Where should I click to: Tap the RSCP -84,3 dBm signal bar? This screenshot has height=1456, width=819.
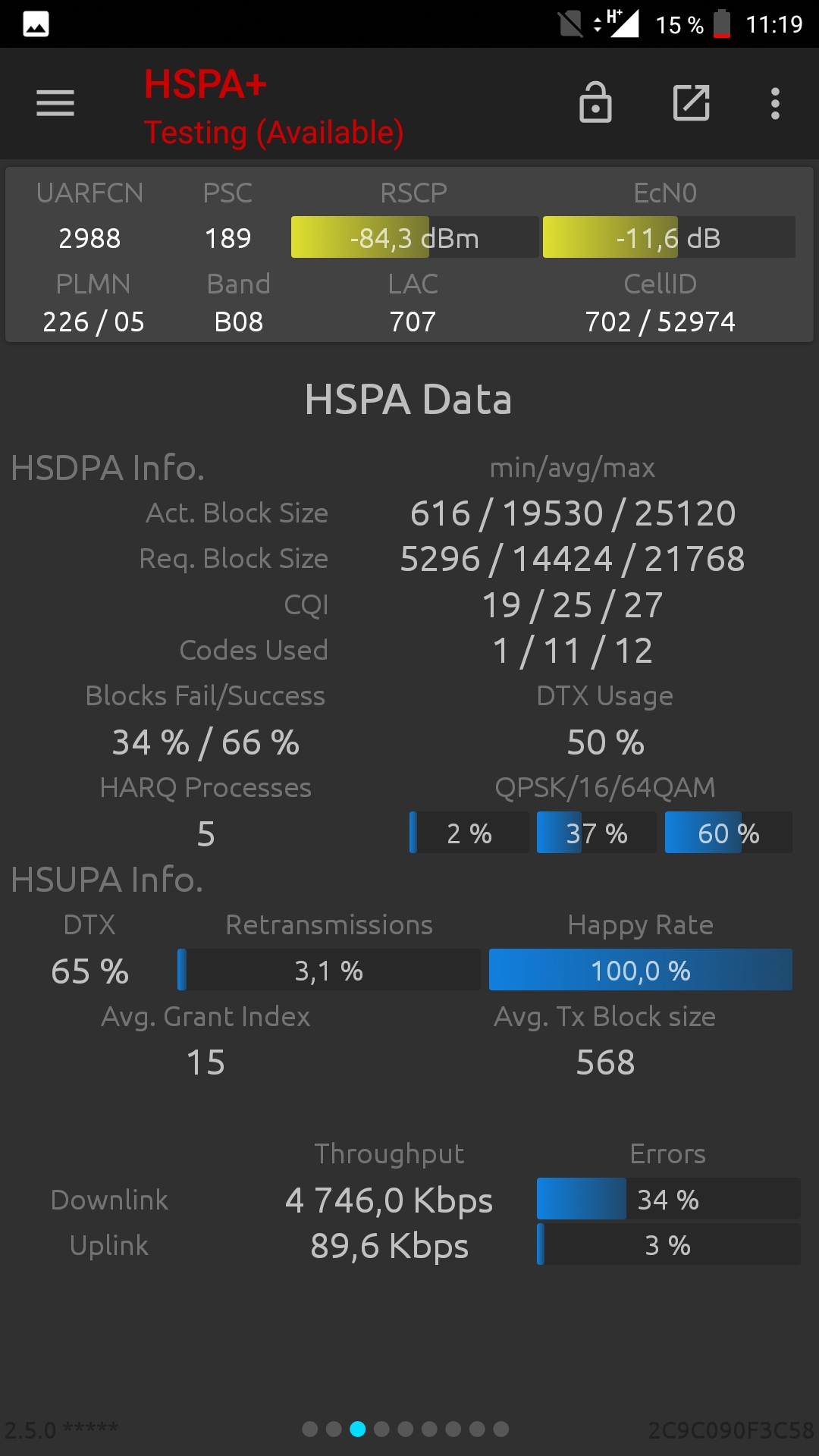coord(415,237)
